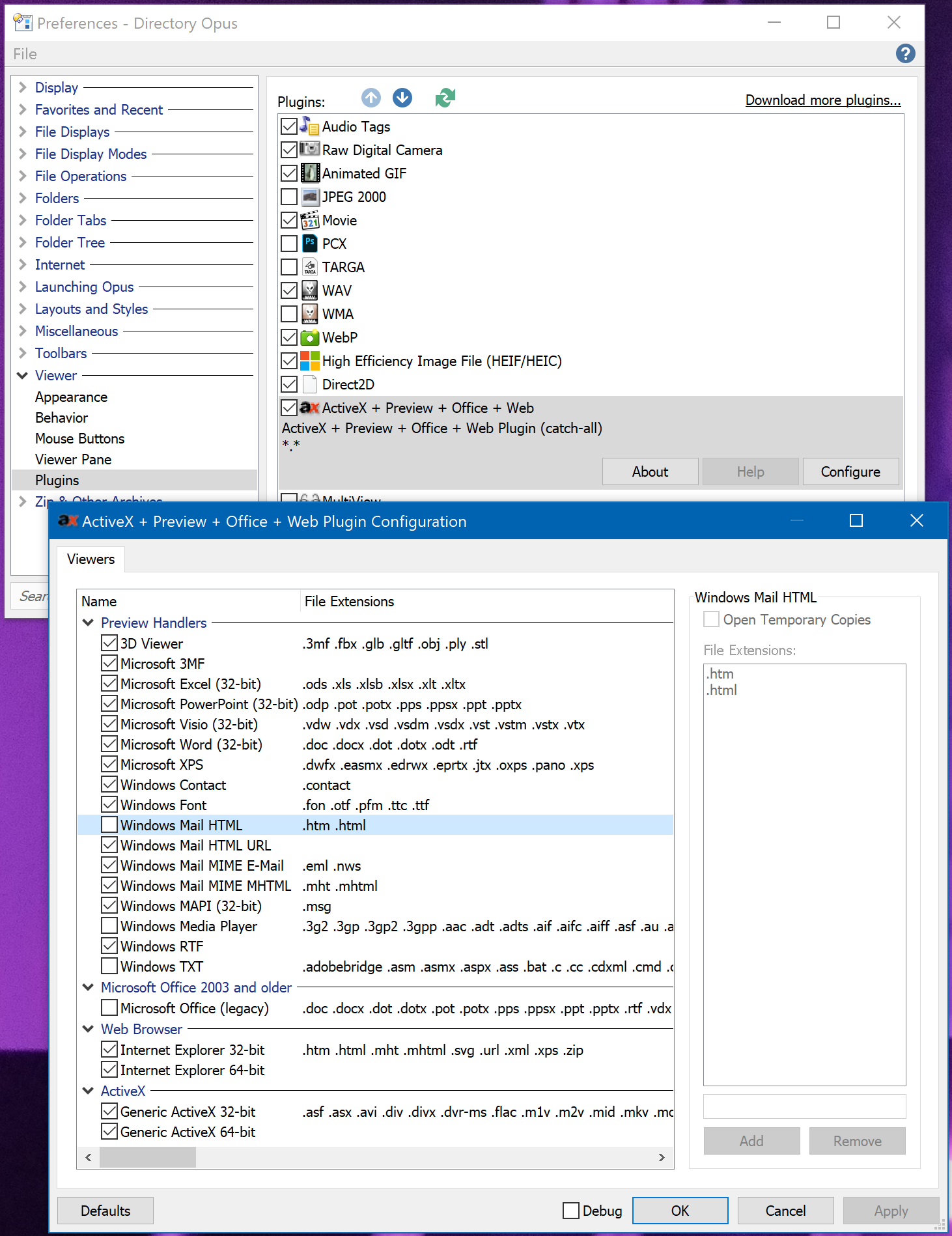This screenshot has height=1236, width=952.
Task: Expand the Display category in Preferences
Action: tap(22, 87)
